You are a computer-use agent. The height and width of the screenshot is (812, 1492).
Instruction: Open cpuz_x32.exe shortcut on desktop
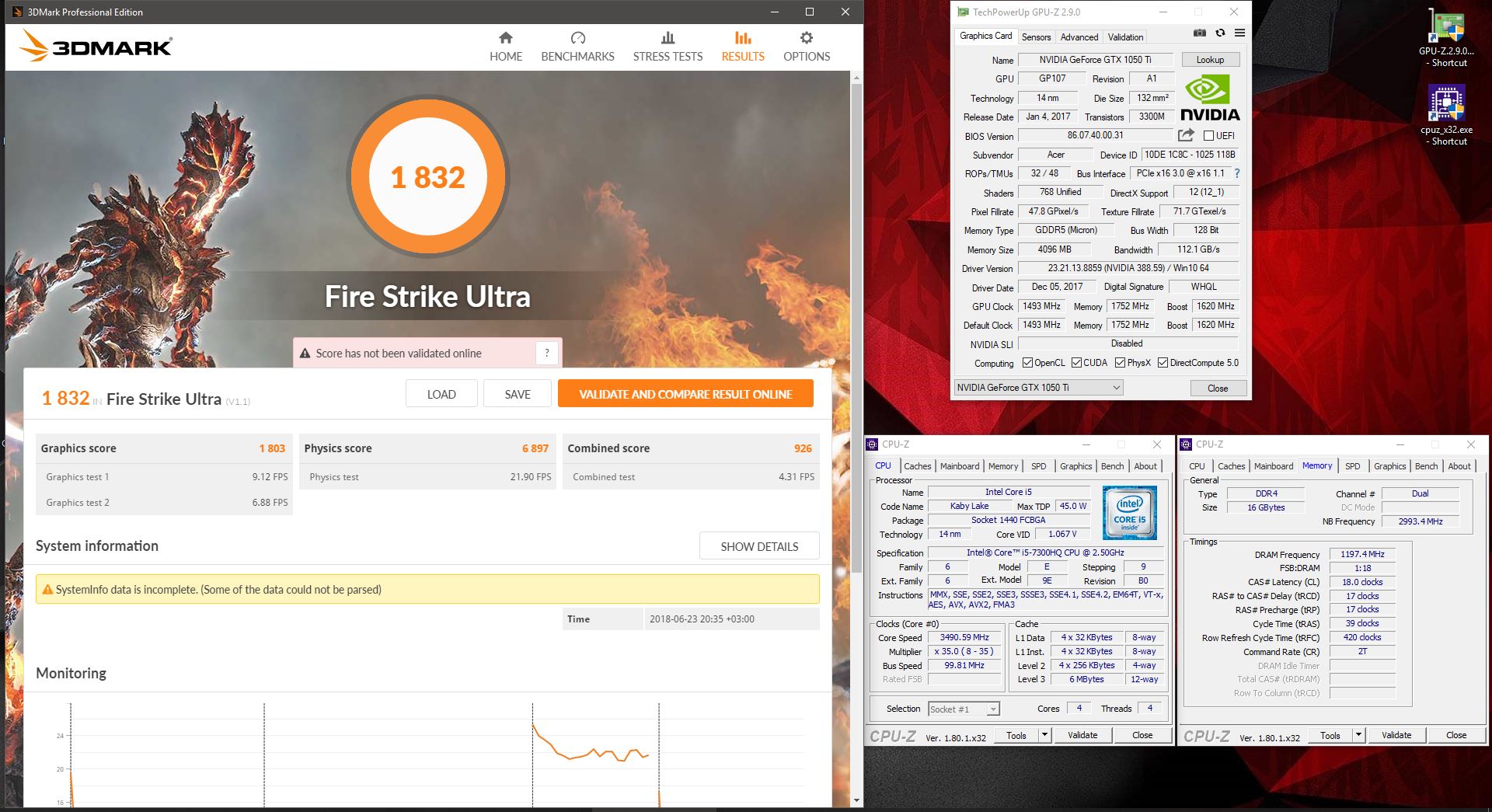(x=1445, y=115)
